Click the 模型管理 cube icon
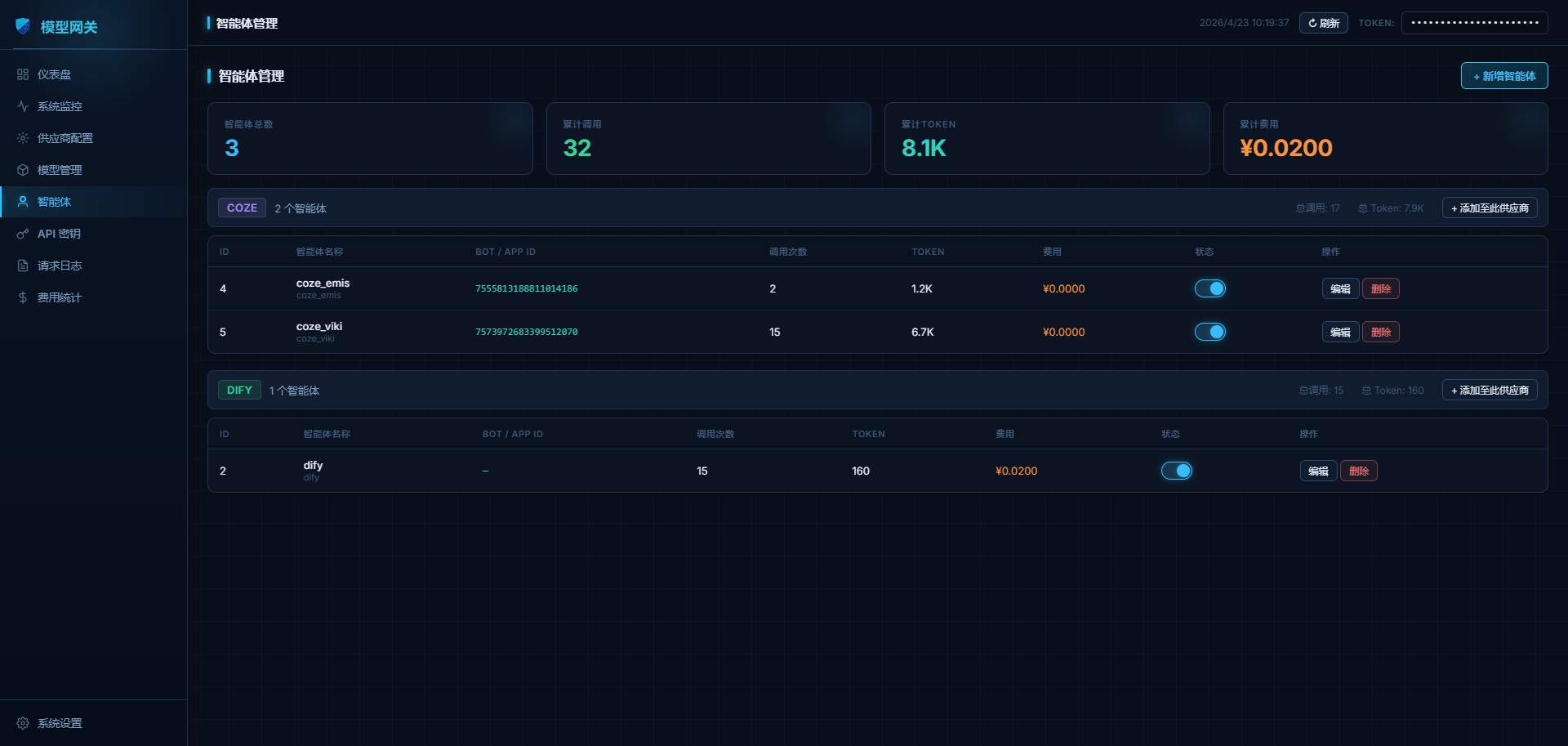 coord(23,170)
